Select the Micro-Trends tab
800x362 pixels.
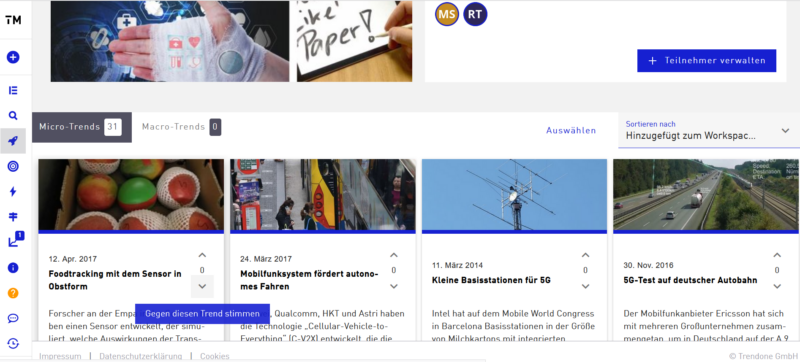[82, 127]
